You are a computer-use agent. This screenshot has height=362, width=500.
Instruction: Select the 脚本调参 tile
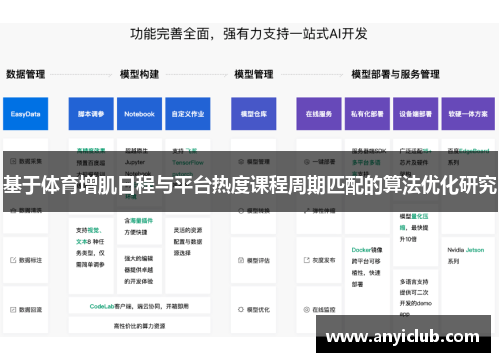pos(91,114)
